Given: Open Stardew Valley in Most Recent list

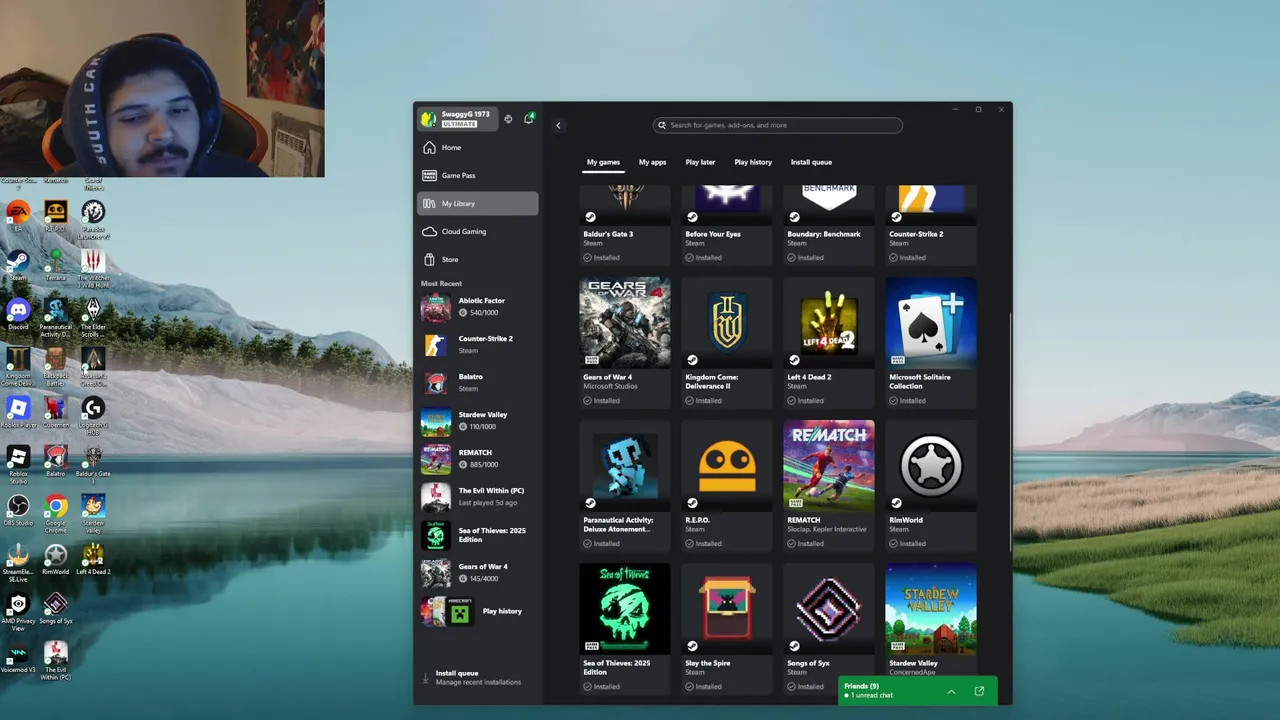Looking at the screenshot, I should [477, 421].
